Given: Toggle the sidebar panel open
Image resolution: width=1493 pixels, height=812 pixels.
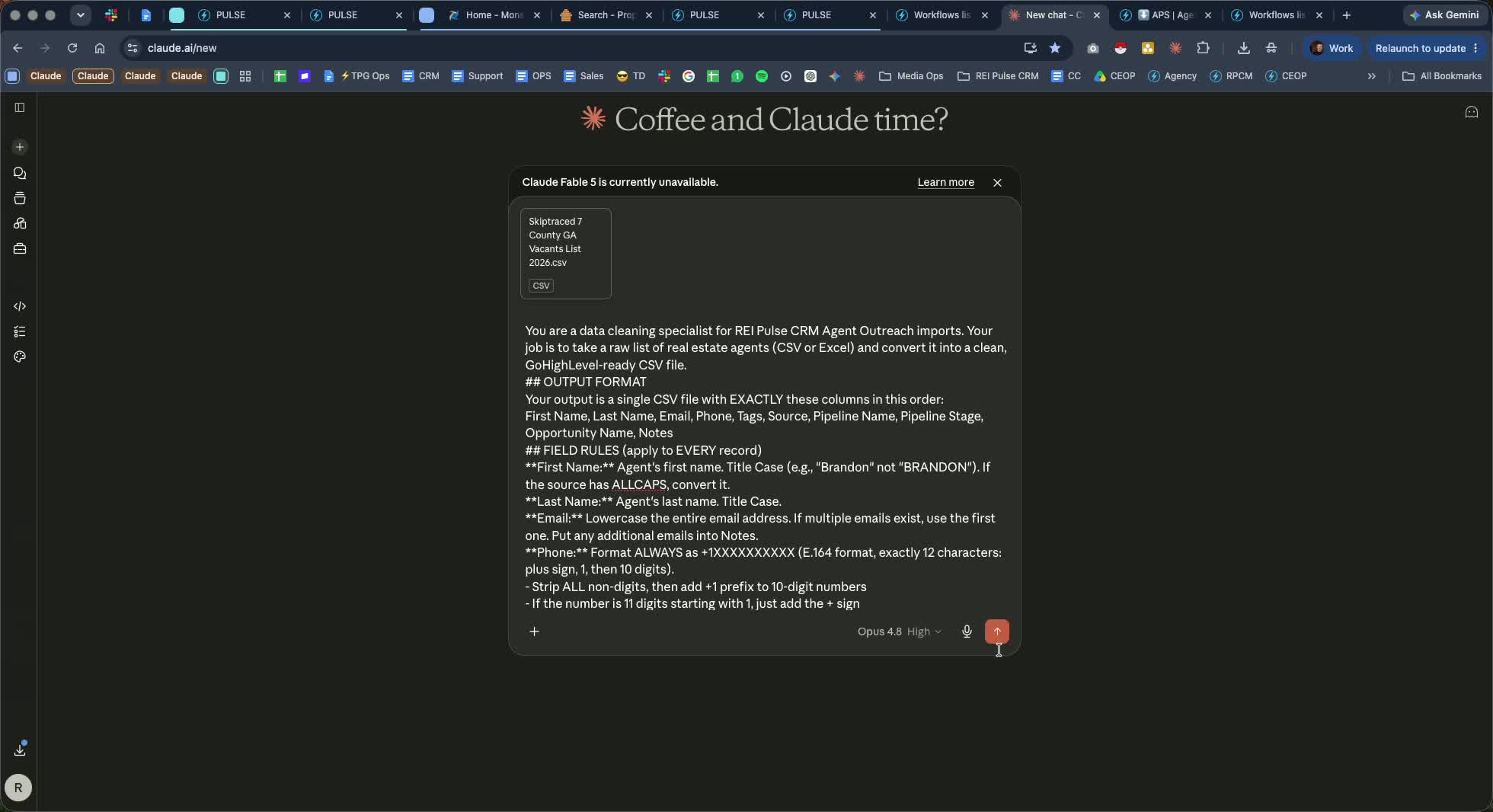Looking at the screenshot, I should click(20, 107).
